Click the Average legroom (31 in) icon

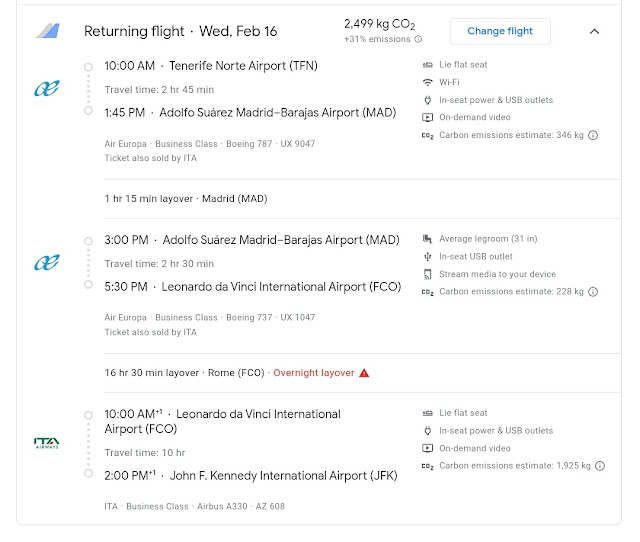[x=428, y=239]
